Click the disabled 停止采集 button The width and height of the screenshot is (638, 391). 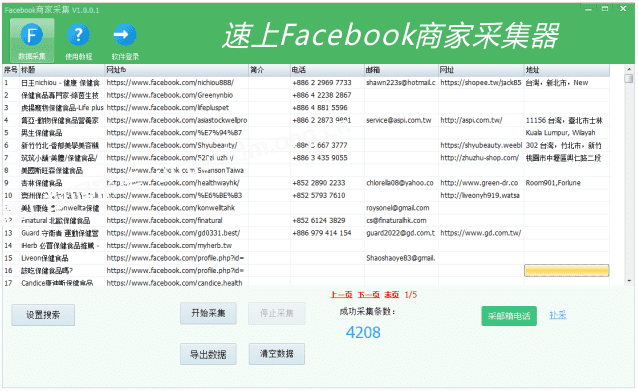pyautogui.click(x=277, y=313)
